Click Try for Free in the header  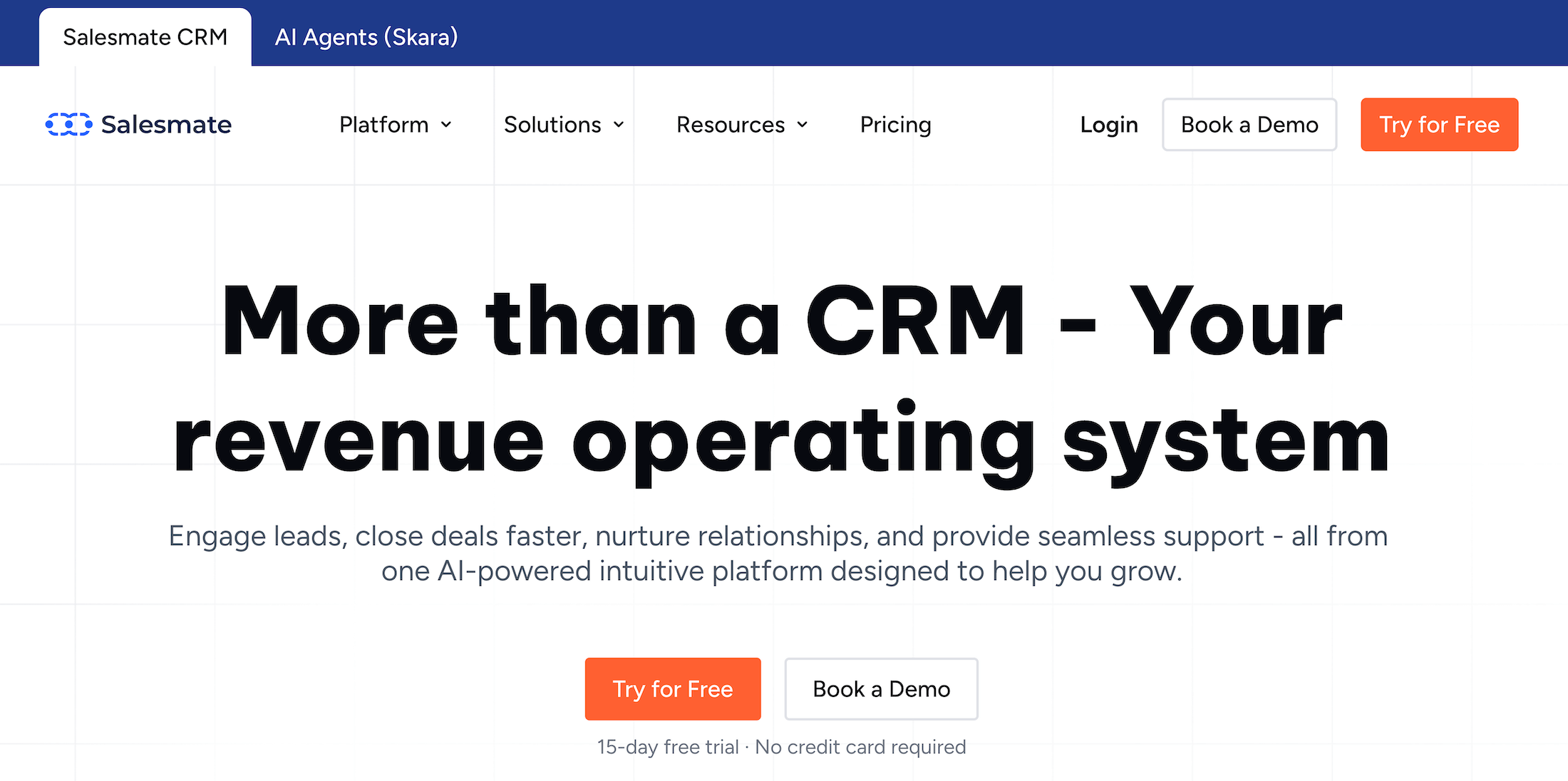pyautogui.click(x=1439, y=125)
